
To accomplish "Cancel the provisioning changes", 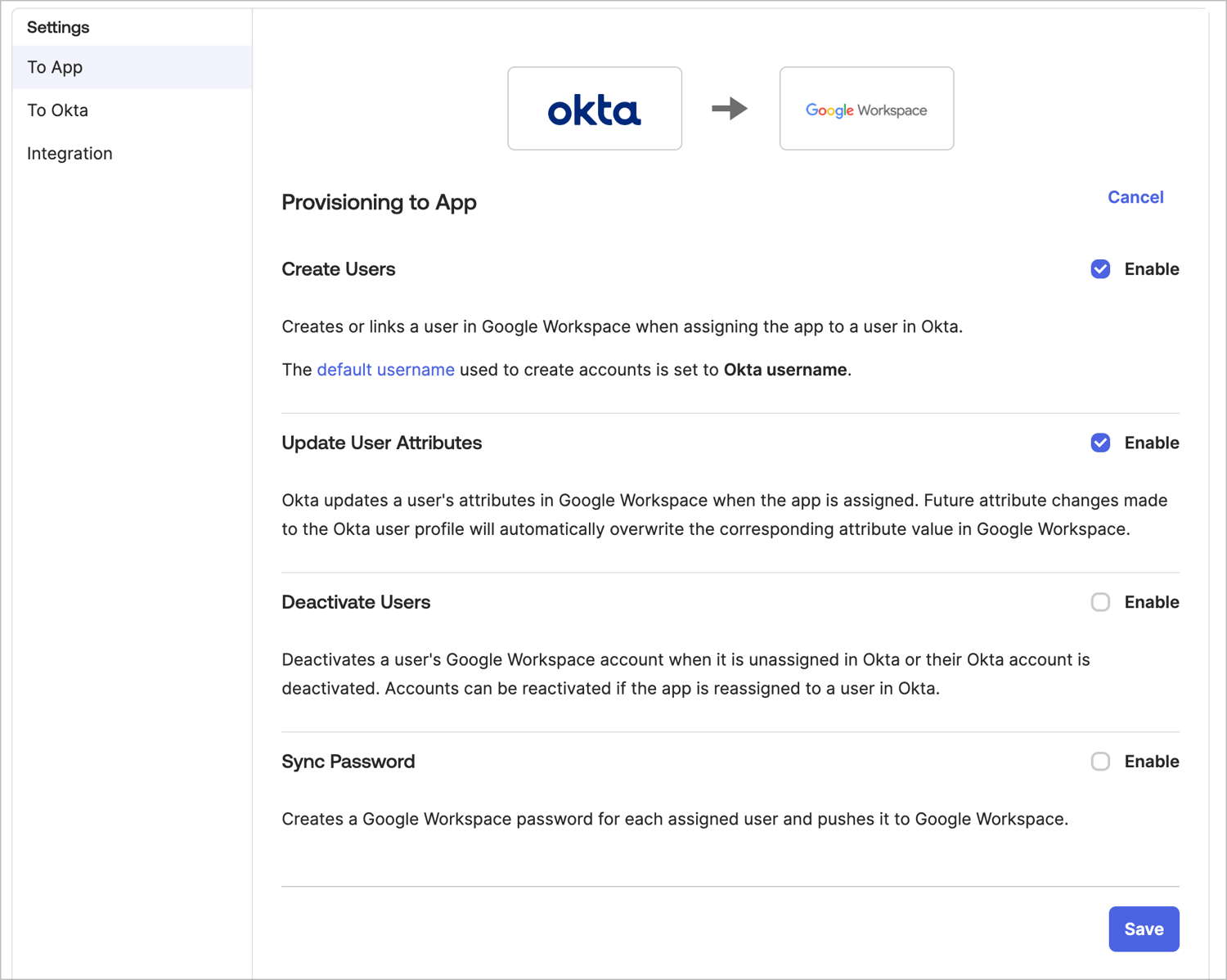I will [1135, 196].
